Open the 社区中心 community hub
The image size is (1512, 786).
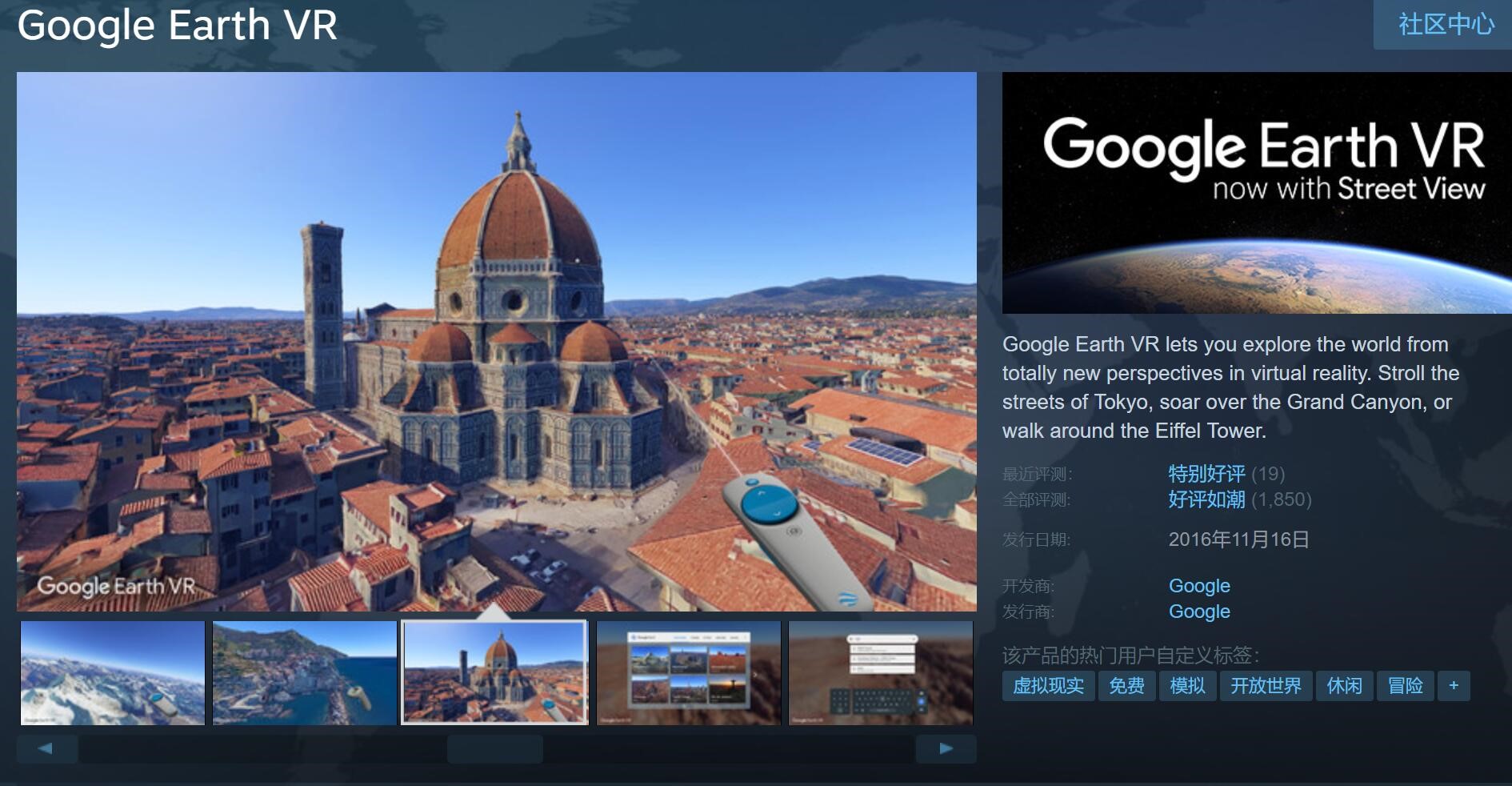coord(1445,24)
